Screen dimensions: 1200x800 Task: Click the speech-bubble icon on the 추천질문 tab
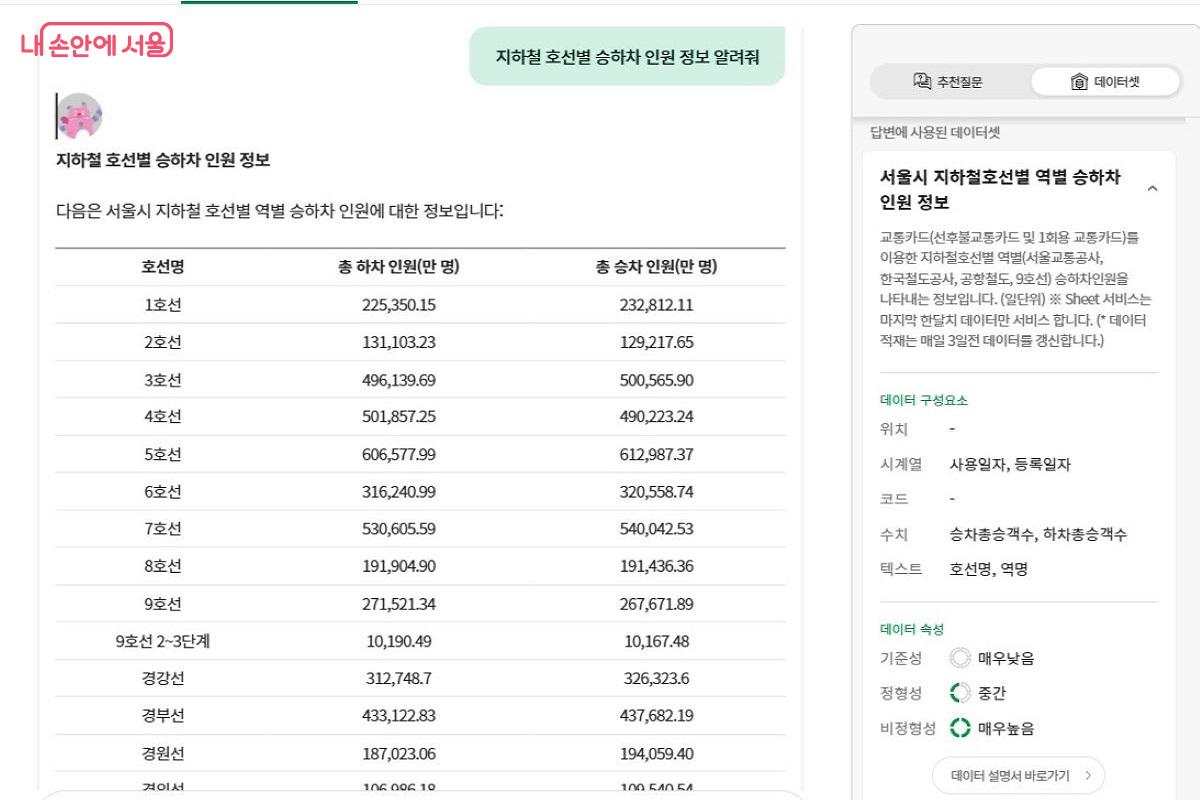[921, 81]
